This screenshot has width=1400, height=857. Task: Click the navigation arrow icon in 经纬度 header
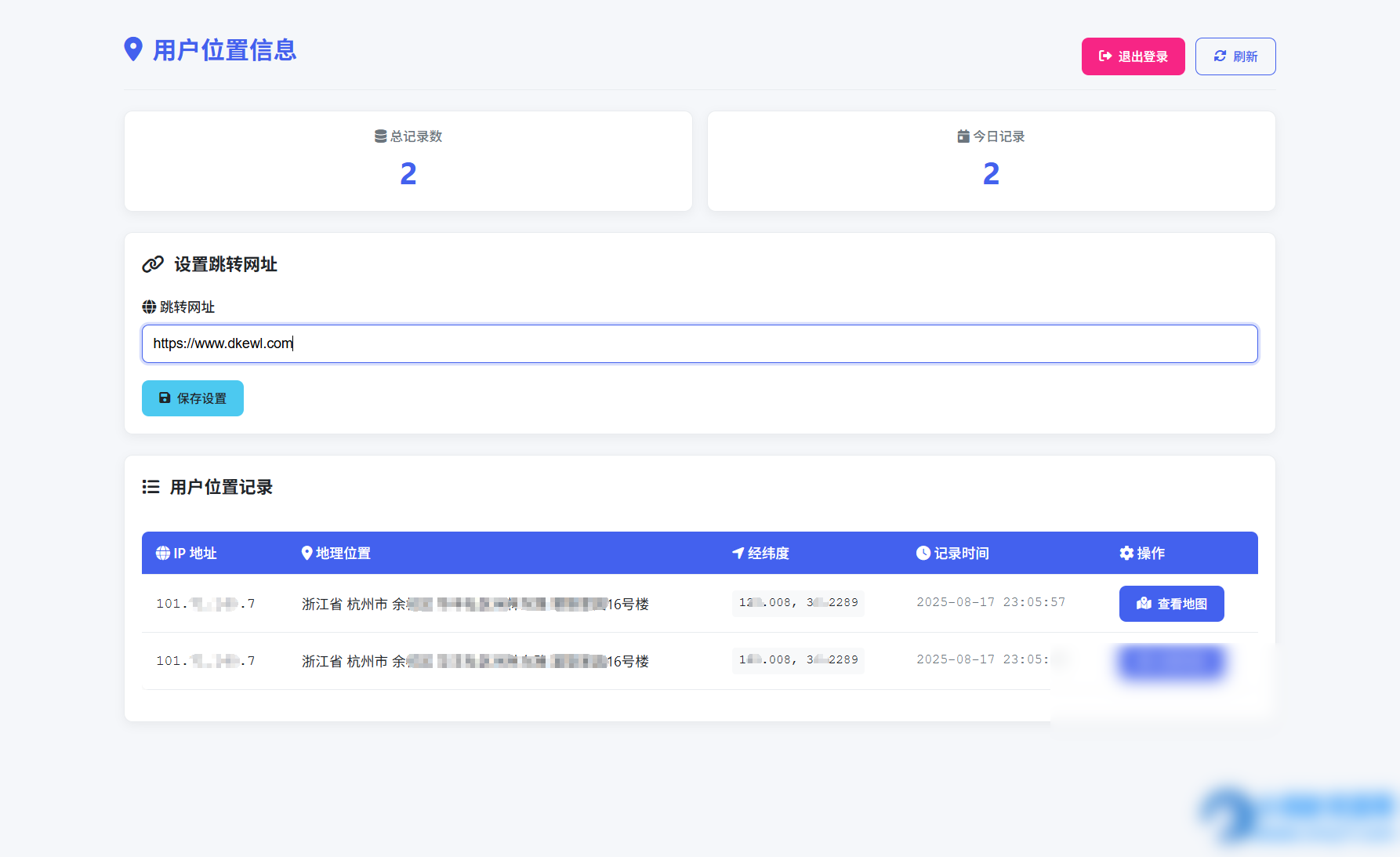(737, 553)
